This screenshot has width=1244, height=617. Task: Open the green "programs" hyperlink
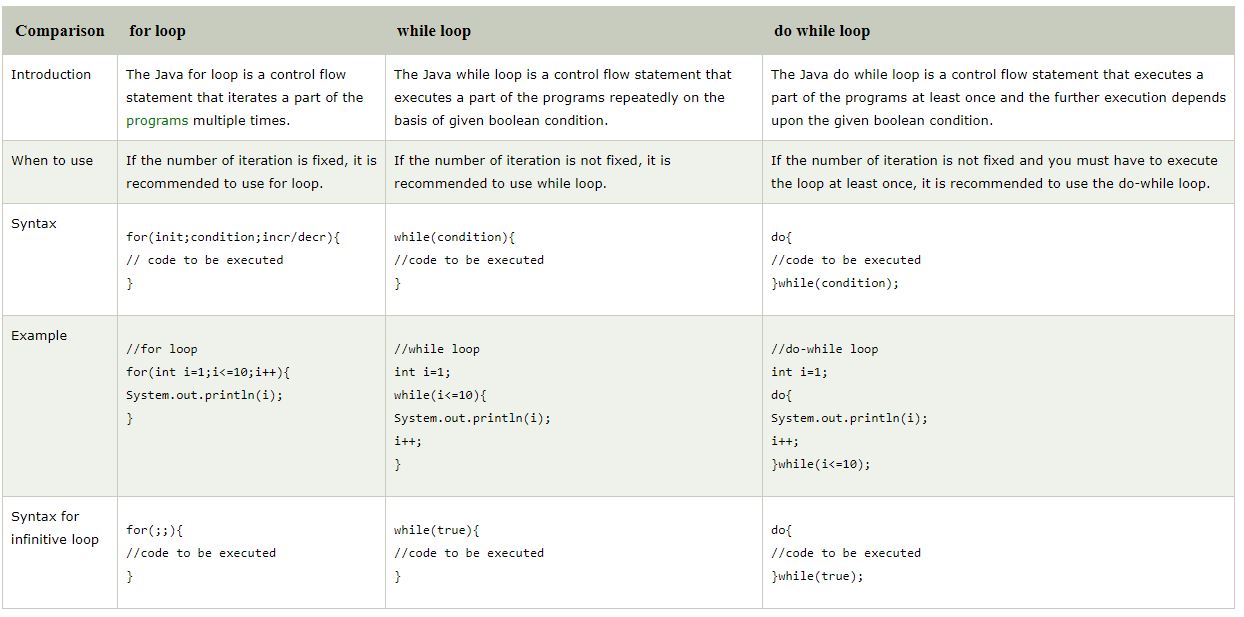click(x=157, y=120)
